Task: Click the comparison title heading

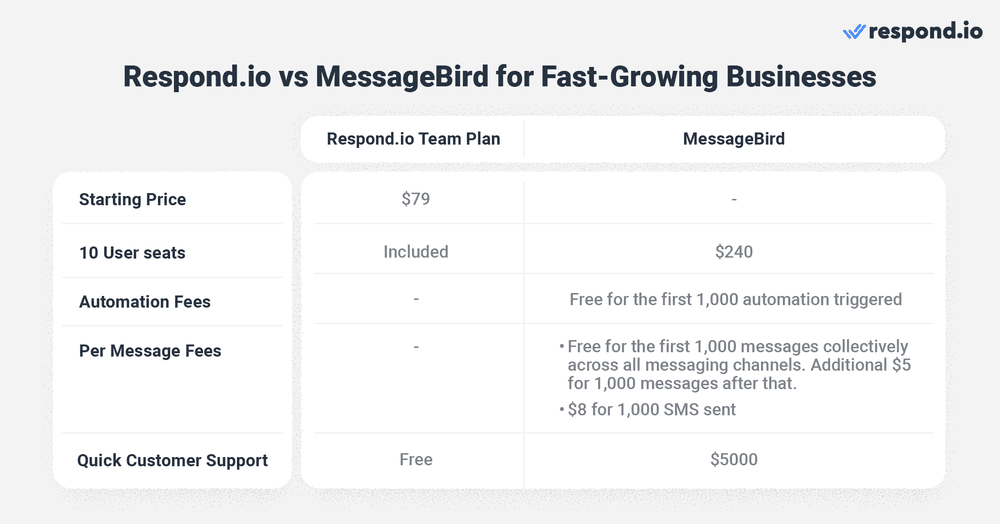Action: pos(500,77)
